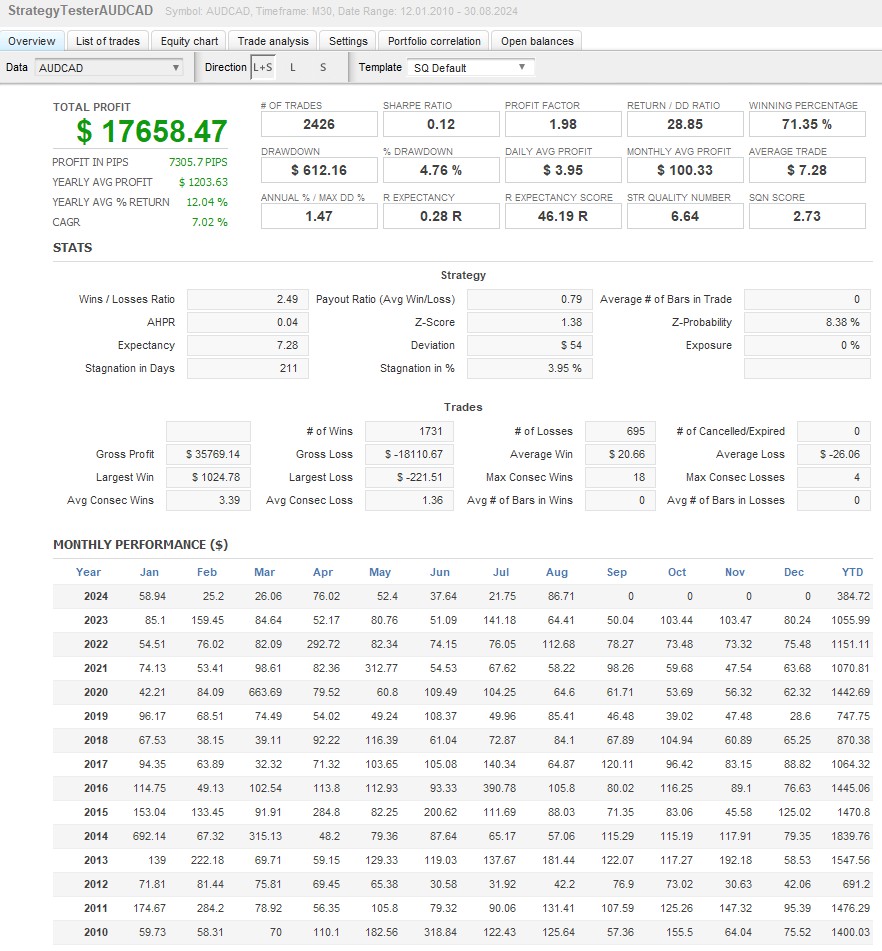Click the # of Losses field 695
This screenshot has width=882, height=951.
pyautogui.click(x=621, y=431)
